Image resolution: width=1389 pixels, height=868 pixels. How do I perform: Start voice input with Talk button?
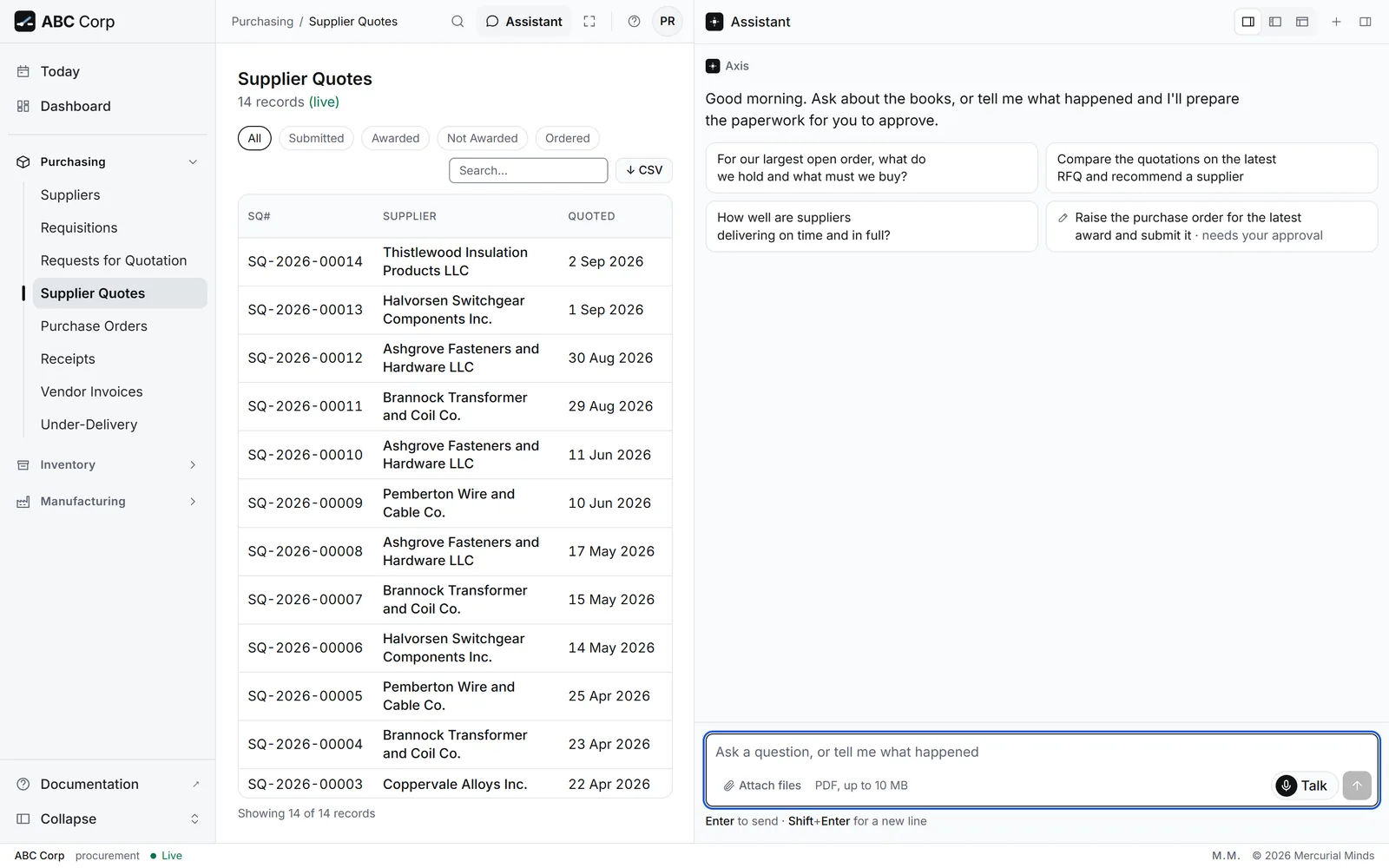pos(1304,786)
